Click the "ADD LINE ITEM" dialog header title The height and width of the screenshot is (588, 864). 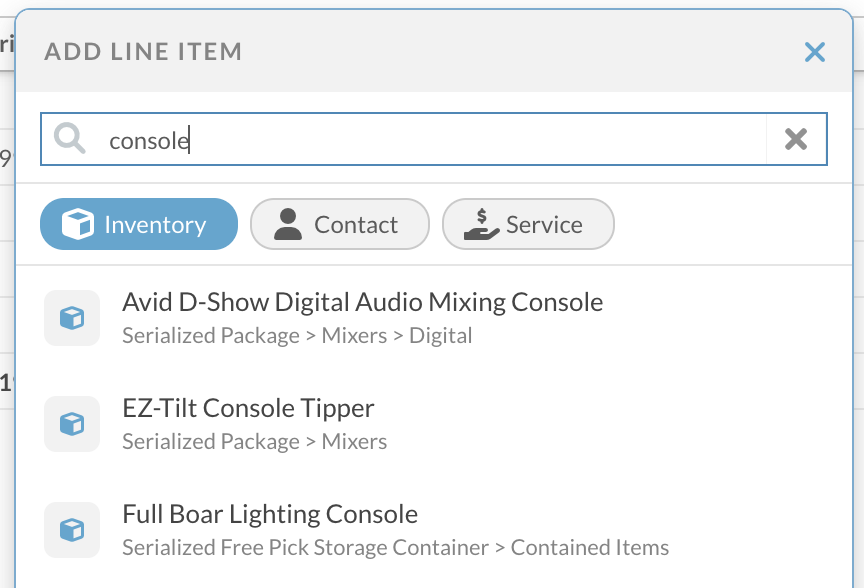pyautogui.click(x=143, y=52)
